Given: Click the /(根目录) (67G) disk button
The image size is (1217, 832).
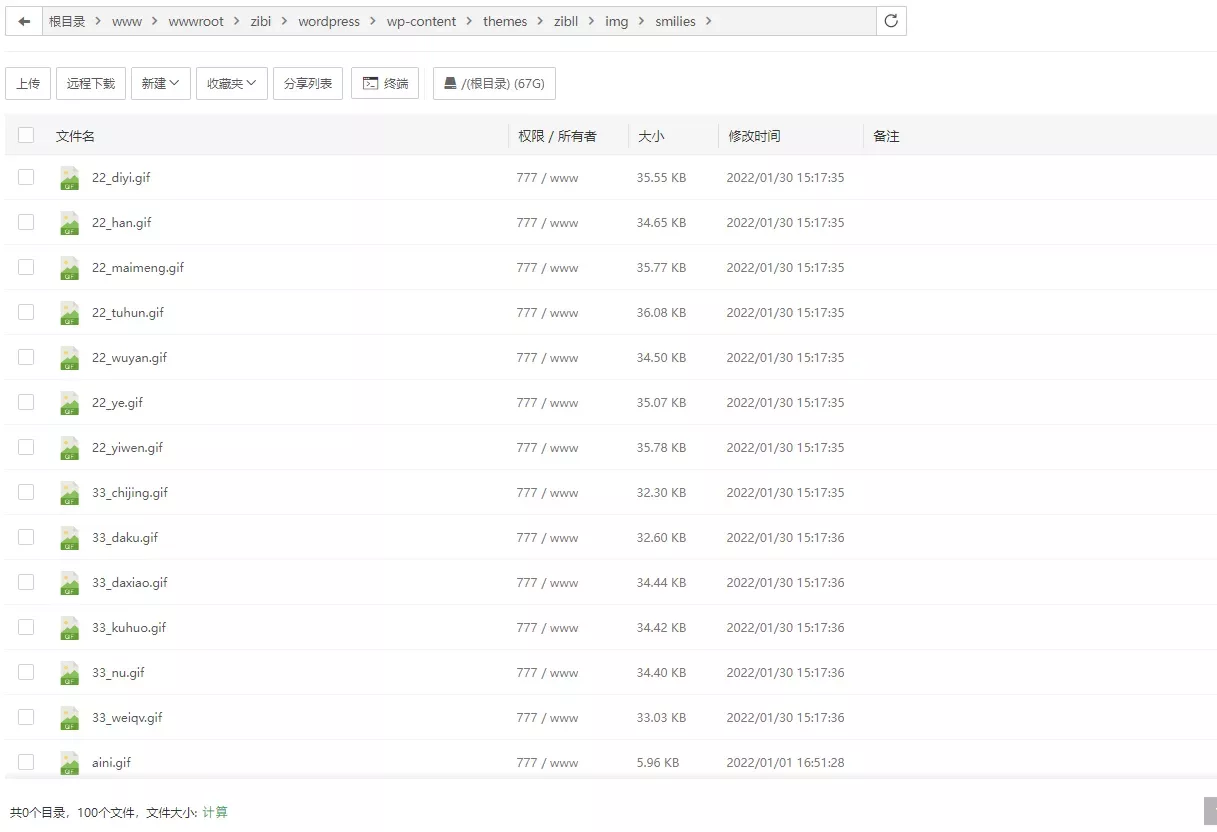Looking at the screenshot, I should (494, 84).
